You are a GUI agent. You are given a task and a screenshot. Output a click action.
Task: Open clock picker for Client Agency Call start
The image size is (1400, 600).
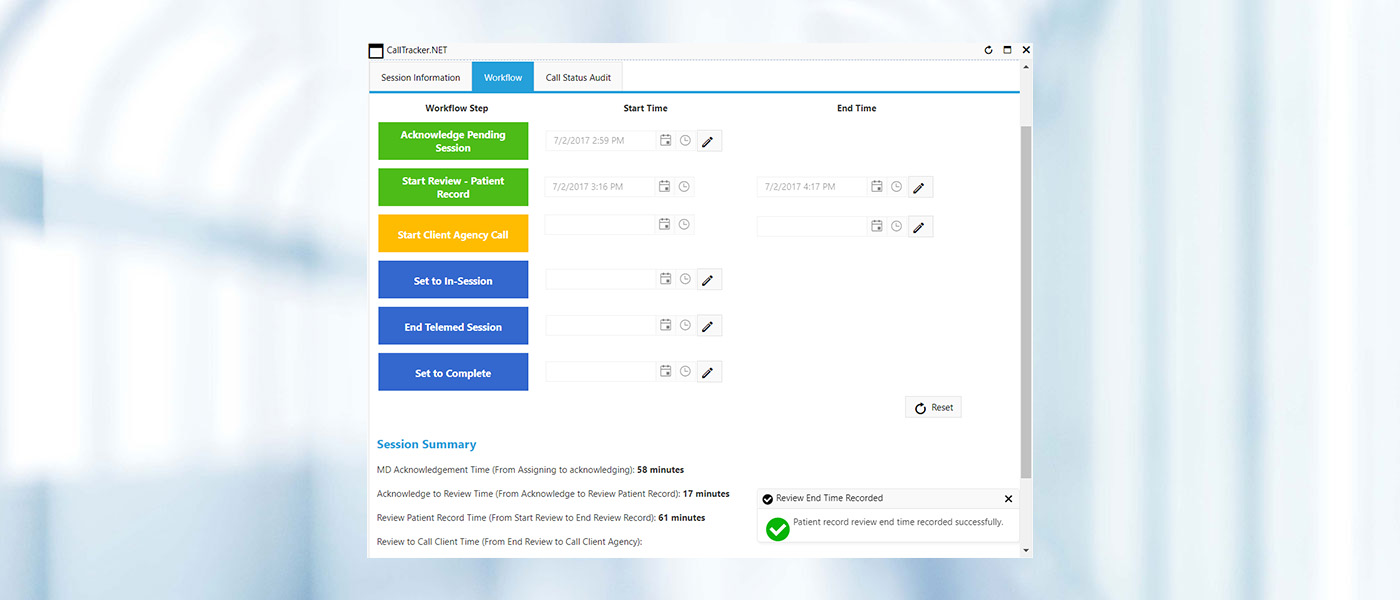click(684, 225)
